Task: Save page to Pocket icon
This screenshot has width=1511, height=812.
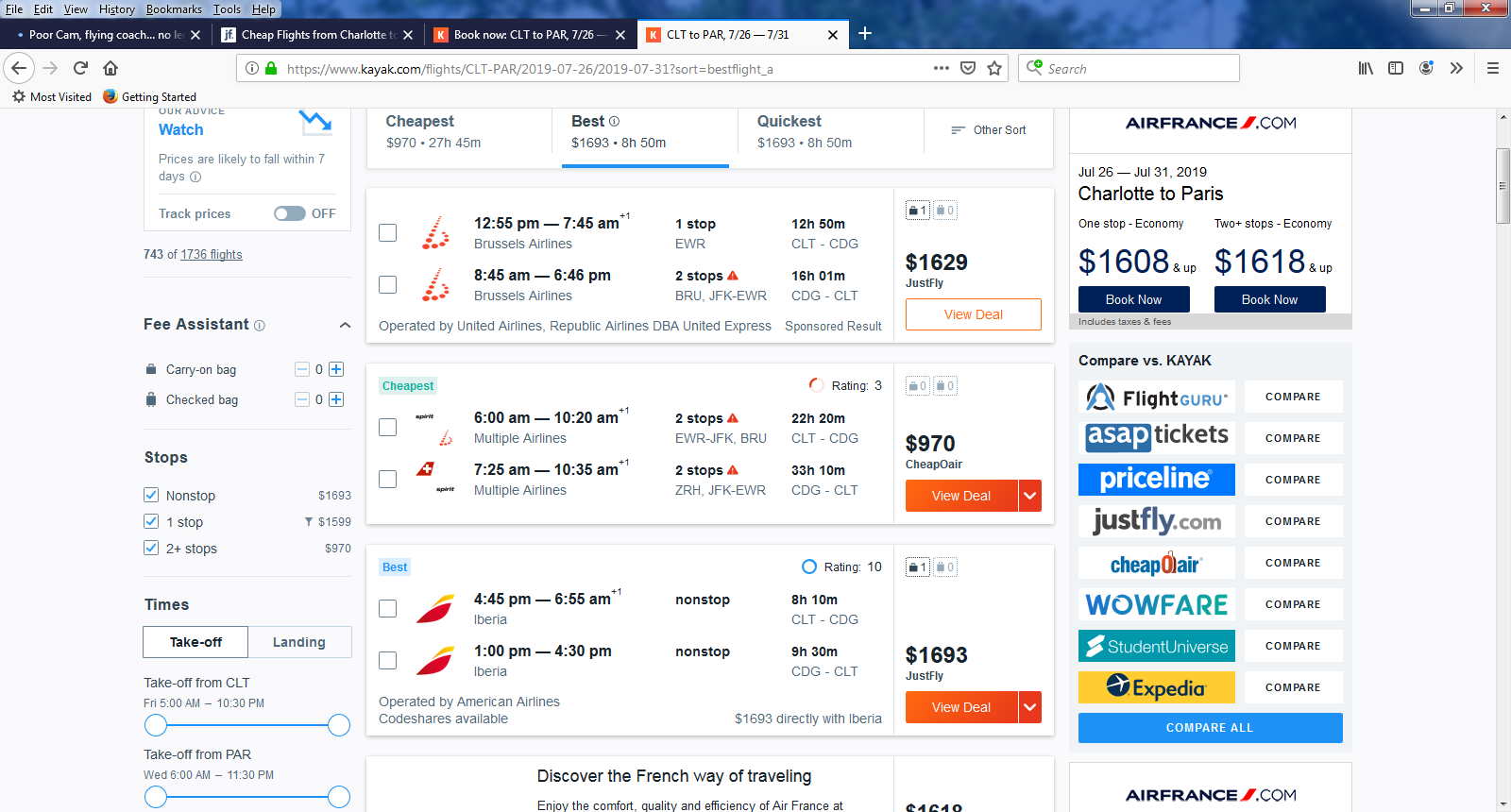Action: click(x=968, y=68)
